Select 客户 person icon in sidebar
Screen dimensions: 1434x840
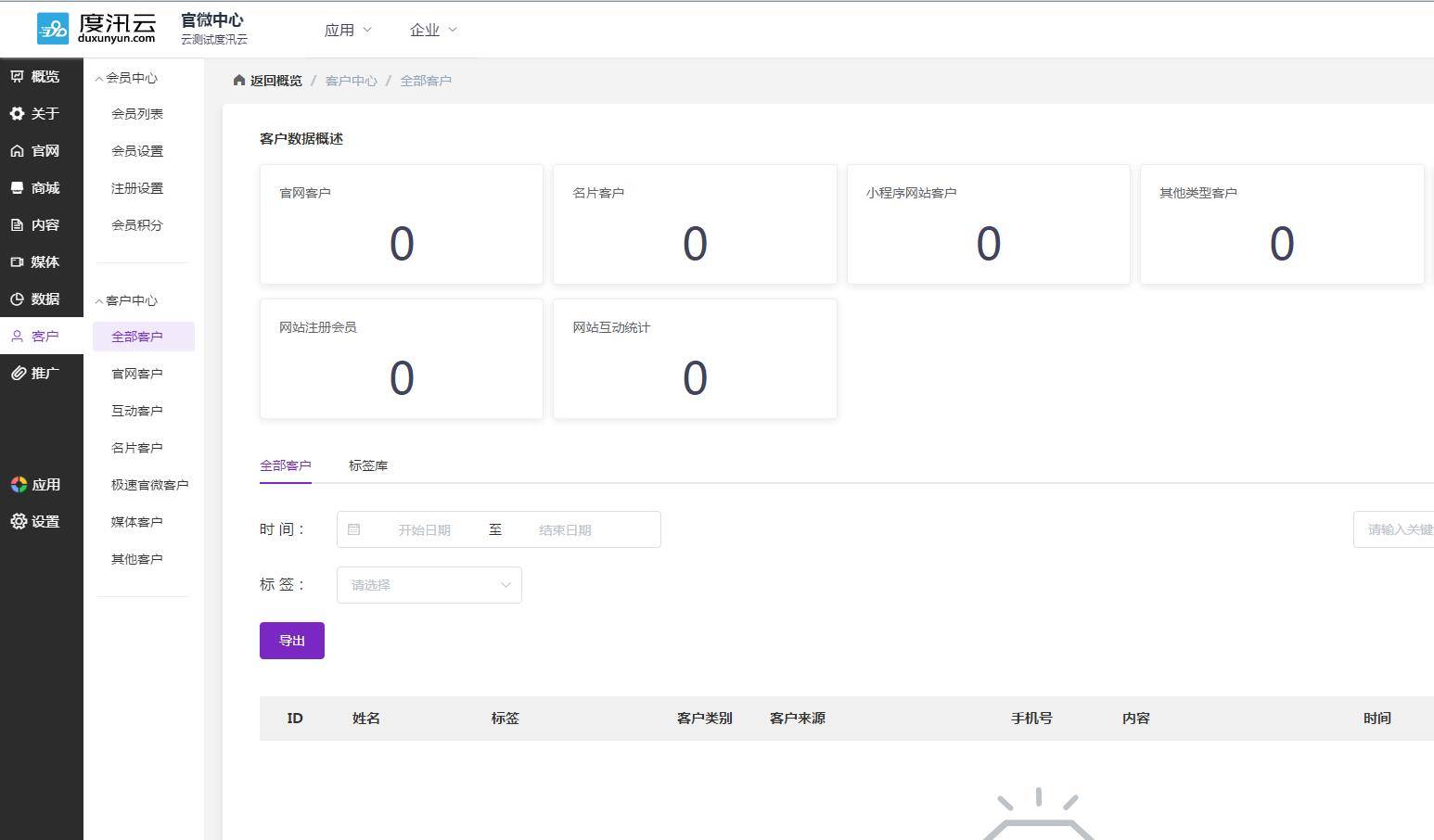[18, 336]
